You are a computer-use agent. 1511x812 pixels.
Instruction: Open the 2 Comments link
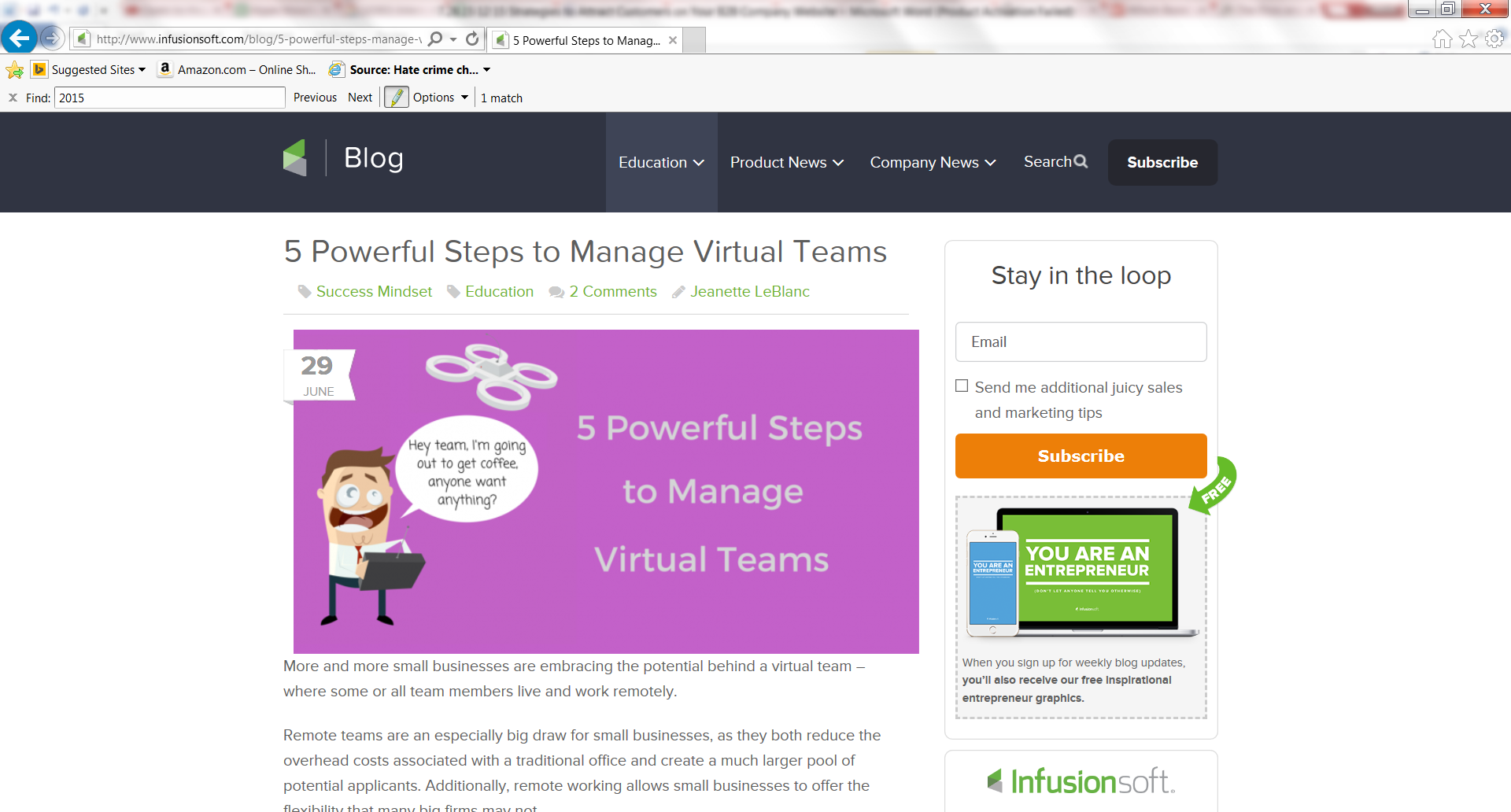tap(612, 291)
